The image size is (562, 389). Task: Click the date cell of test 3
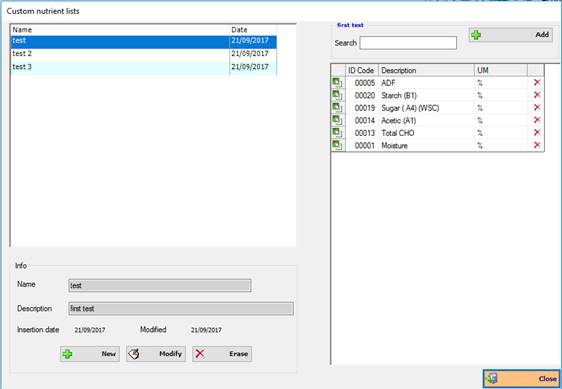253,68
